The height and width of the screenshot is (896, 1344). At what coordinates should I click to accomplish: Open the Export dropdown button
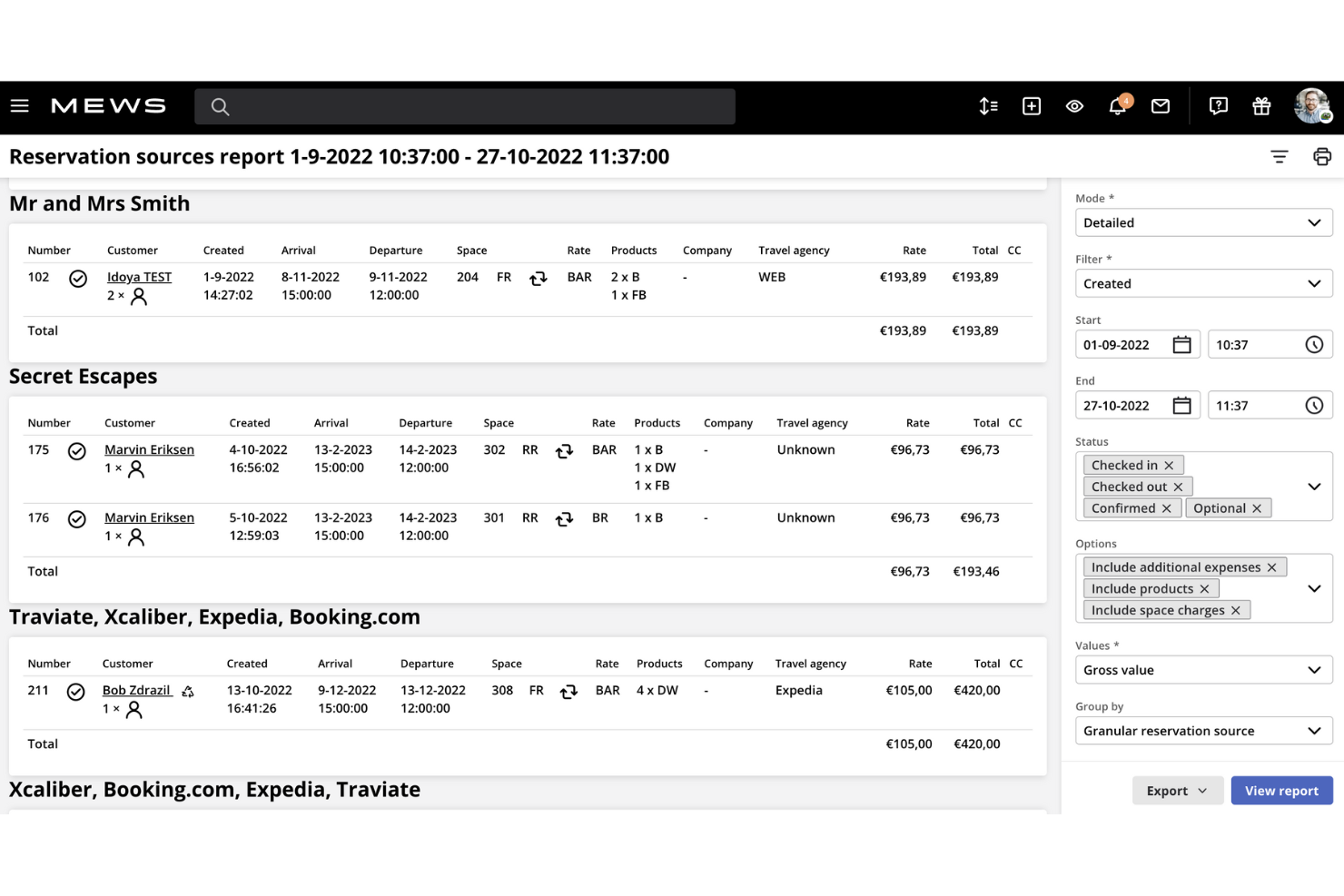[x=1177, y=791]
